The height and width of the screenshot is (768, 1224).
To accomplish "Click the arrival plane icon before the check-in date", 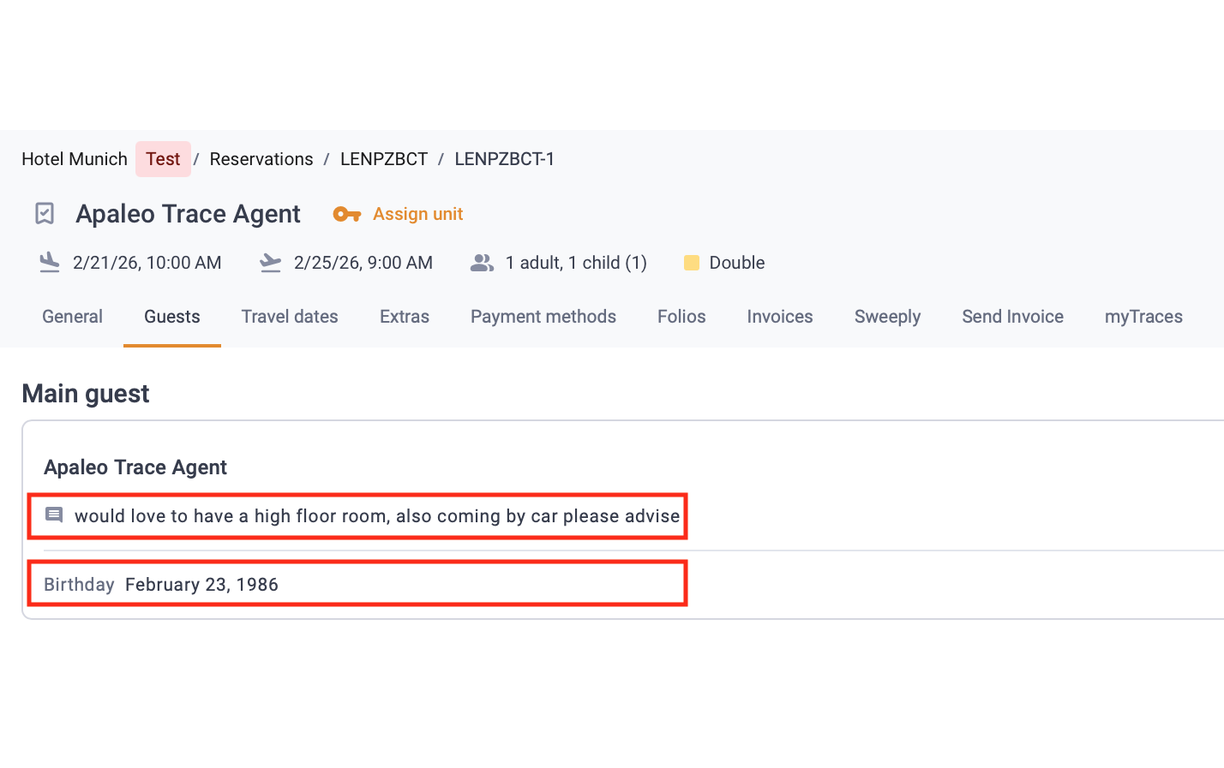I will 49,262.
